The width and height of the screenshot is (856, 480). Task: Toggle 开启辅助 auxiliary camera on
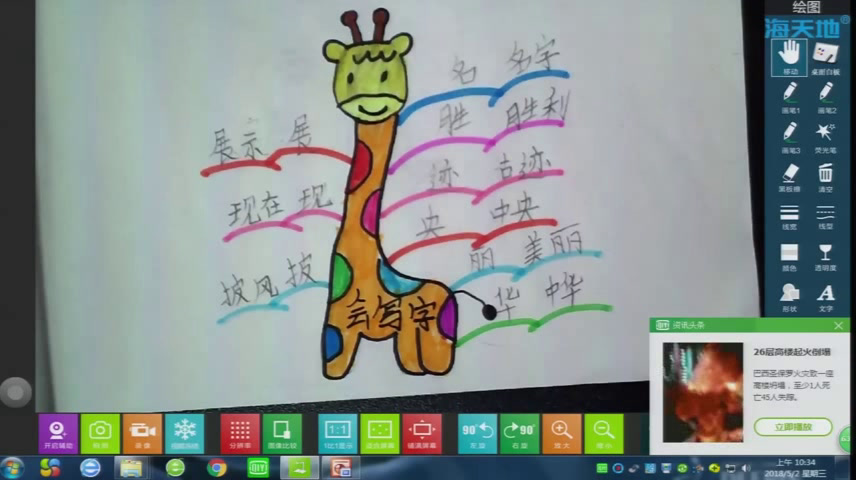pyautogui.click(x=58, y=432)
